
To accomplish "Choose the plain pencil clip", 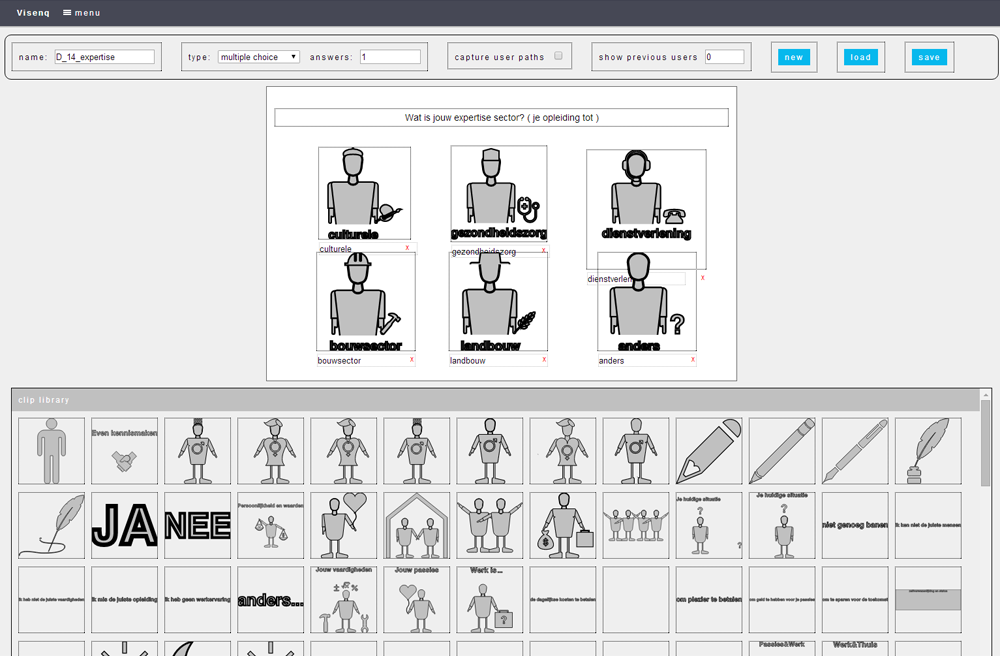I will tap(782, 451).
